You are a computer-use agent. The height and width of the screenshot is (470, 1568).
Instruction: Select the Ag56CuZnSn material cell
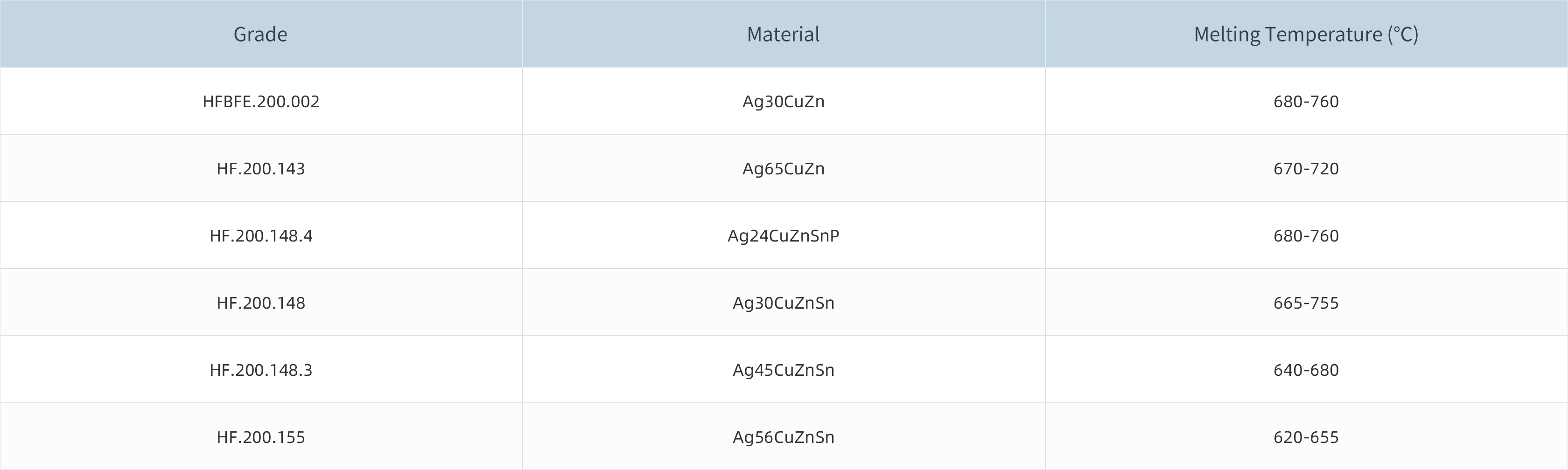[784, 437]
